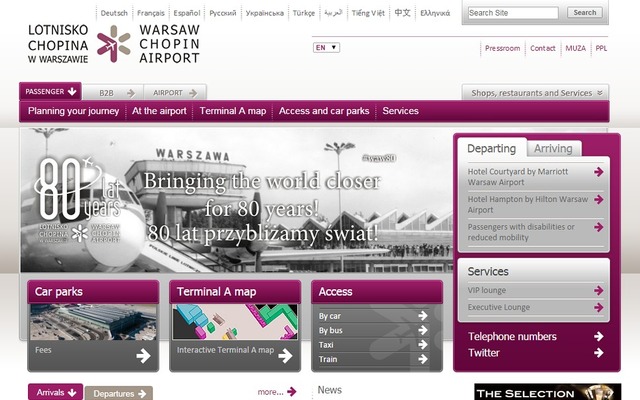Switch language to 中文
640x400 pixels.
(402, 13)
